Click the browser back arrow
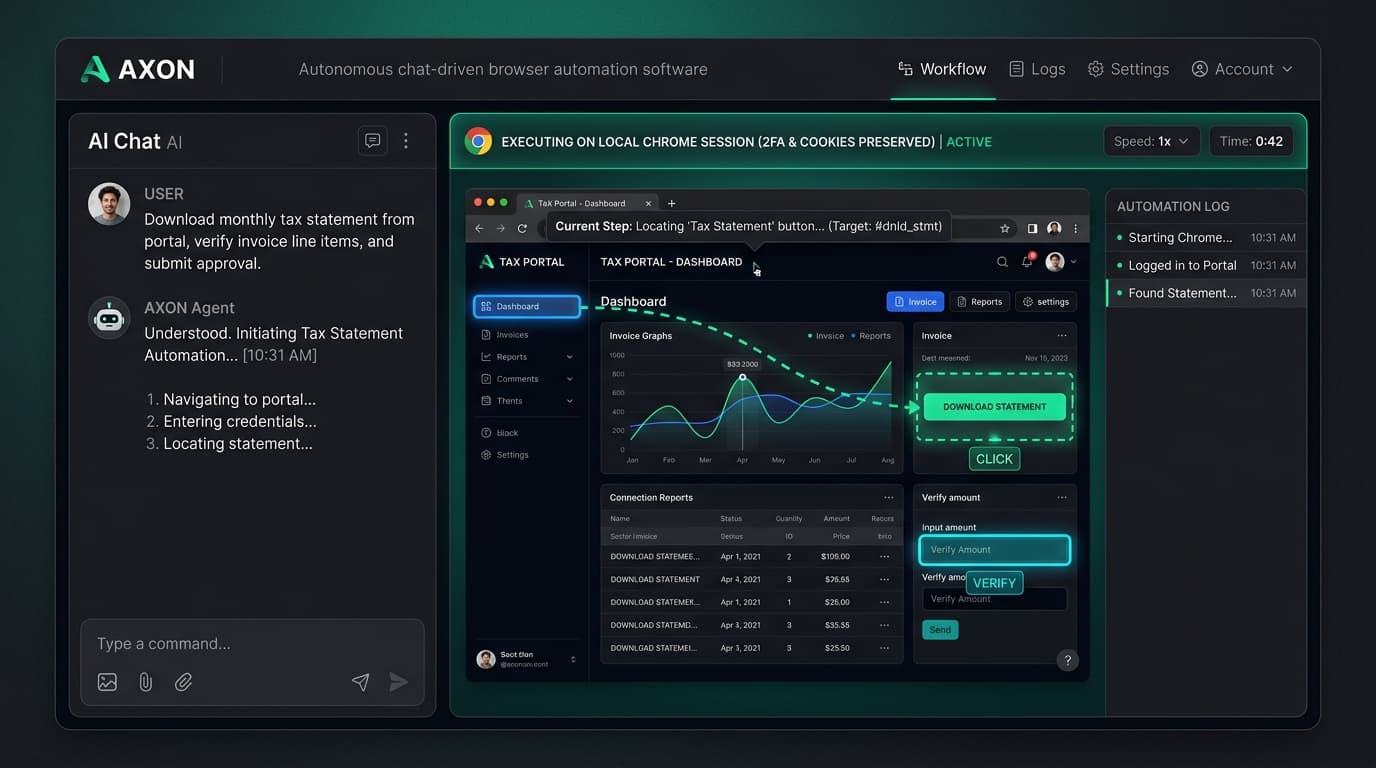Image resolution: width=1376 pixels, height=768 pixels. tap(479, 228)
